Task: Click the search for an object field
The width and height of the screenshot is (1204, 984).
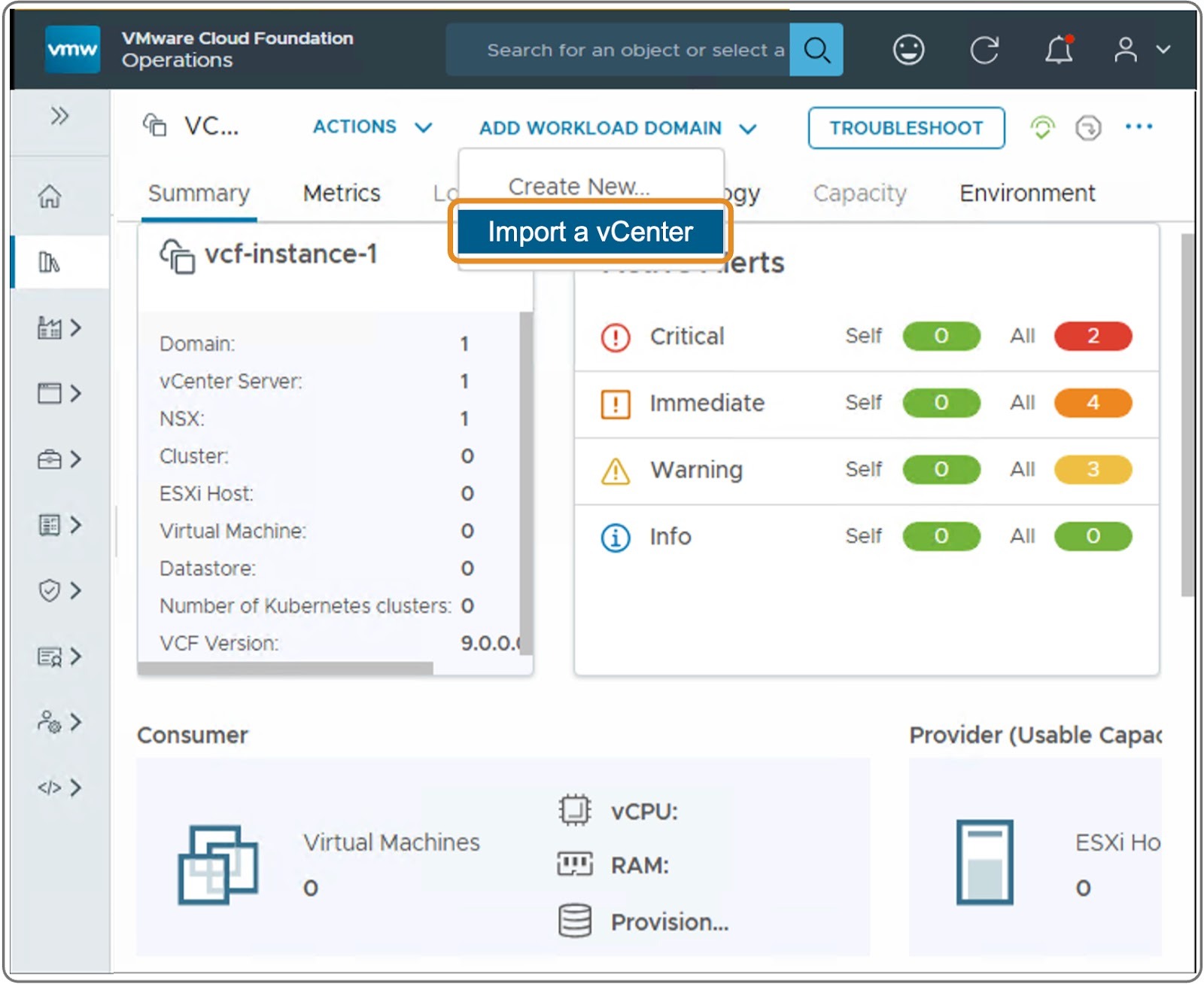Action: [x=618, y=50]
